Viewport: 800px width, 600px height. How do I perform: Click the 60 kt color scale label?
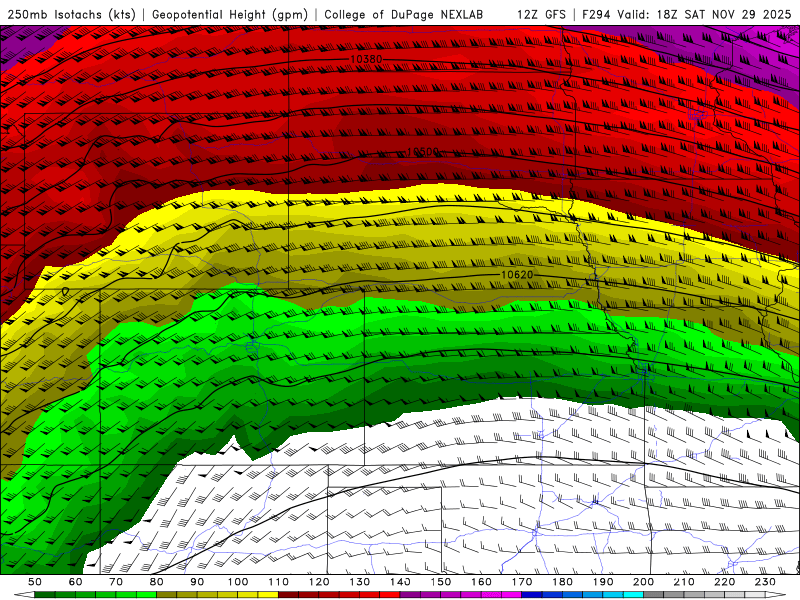click(76, 582)
